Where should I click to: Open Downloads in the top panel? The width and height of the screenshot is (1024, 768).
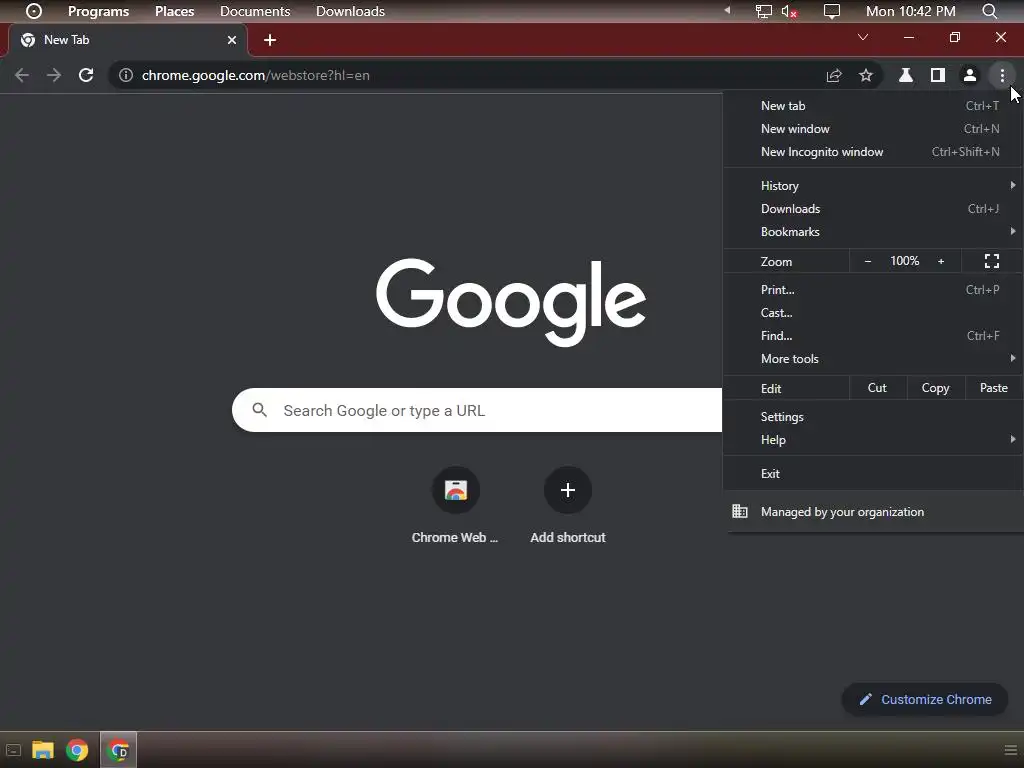pyautogui.click(x=350, y=11)
